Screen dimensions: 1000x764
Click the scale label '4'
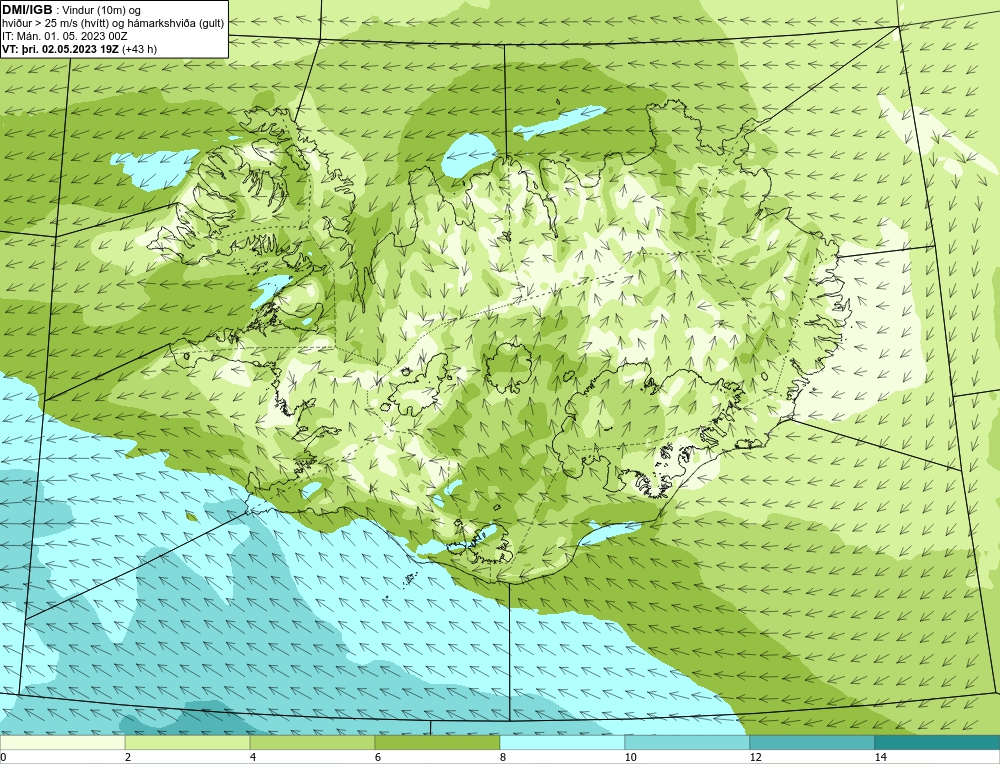click(x=253, y=757)
